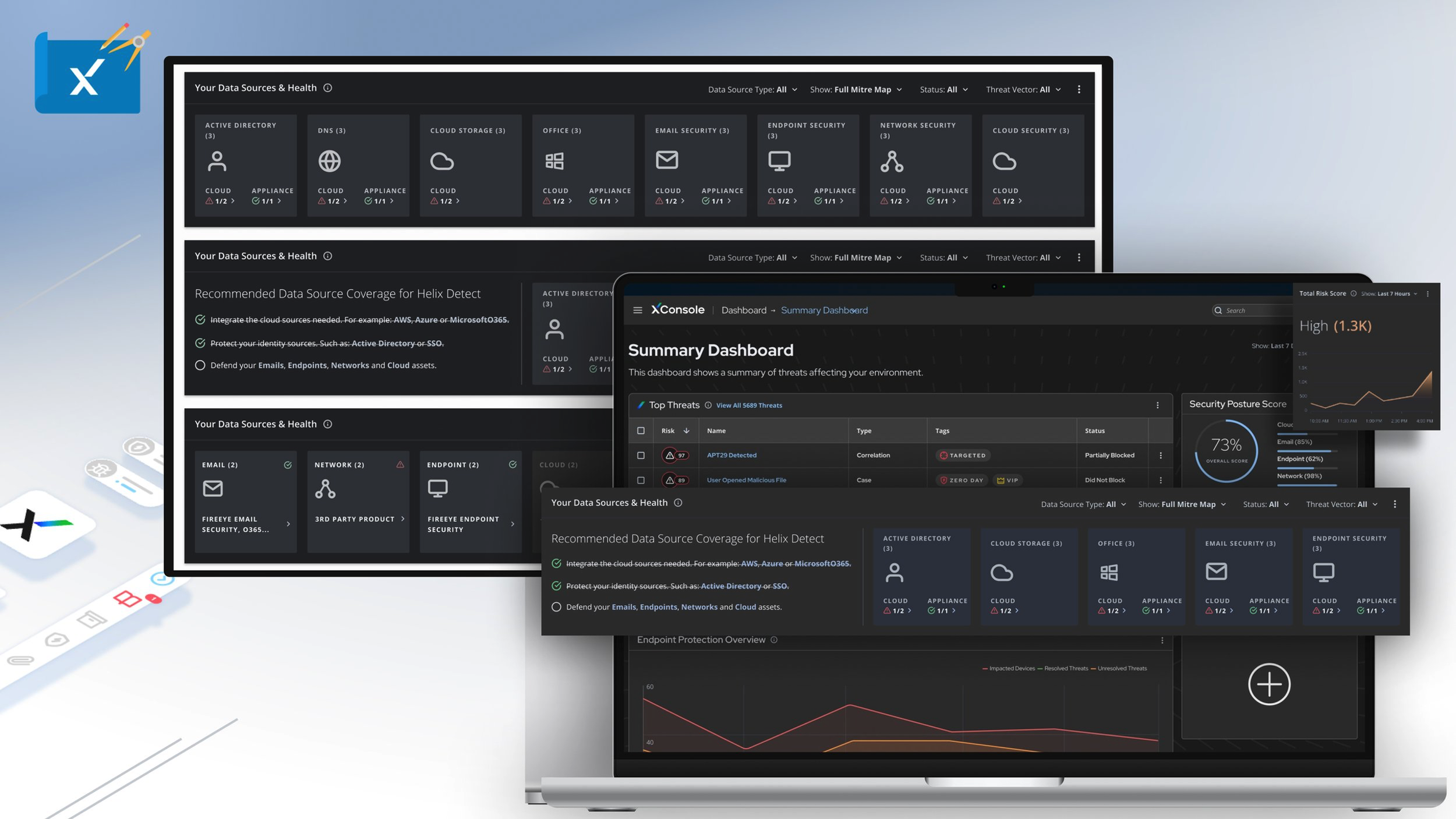1456x819 pixels.
Task: Expand Threat Vector dropdown in top panel
Action: 1023,90
